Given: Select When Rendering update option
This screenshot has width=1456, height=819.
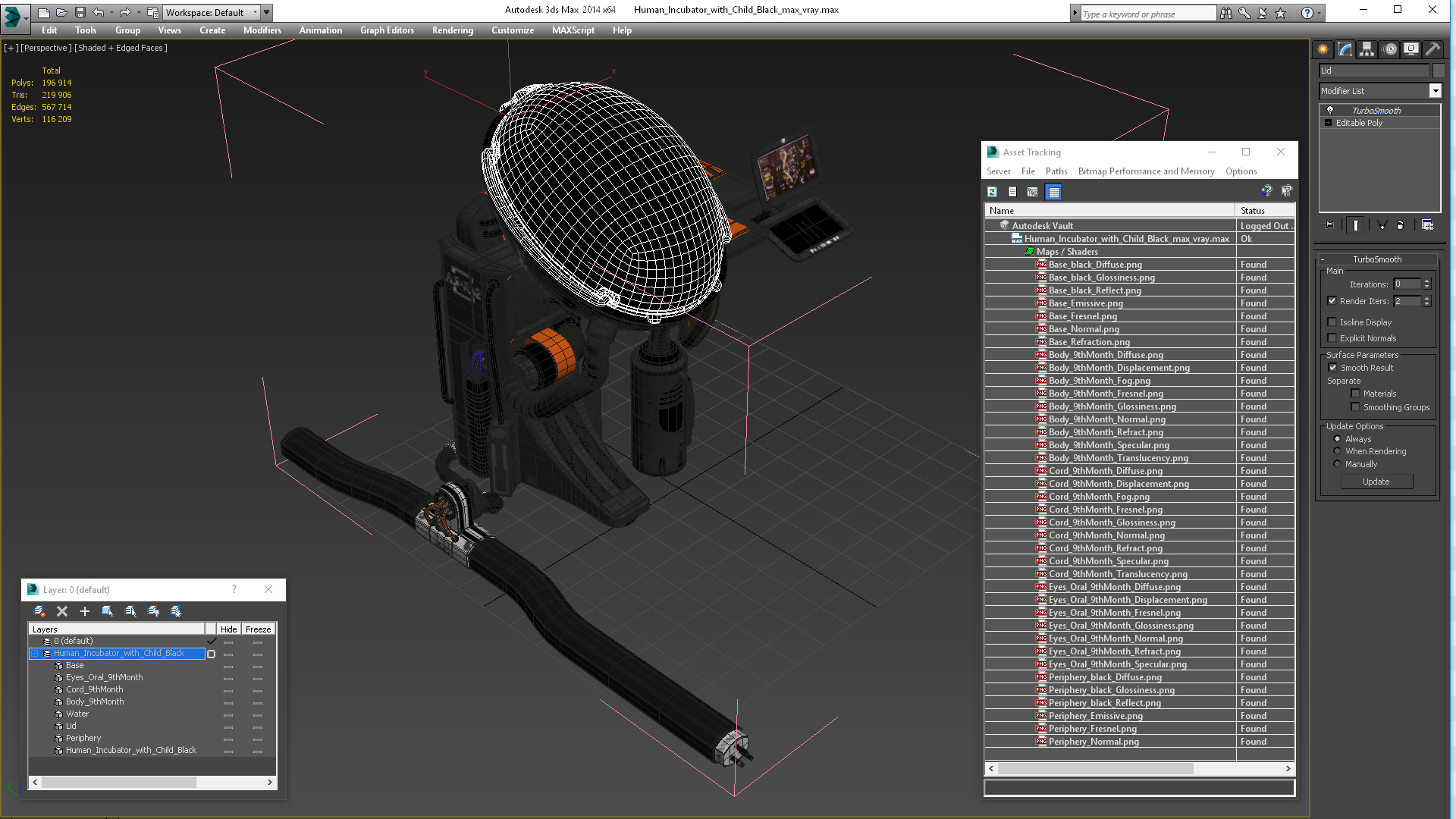Looking at the screenshot, I should point(1337,451).
